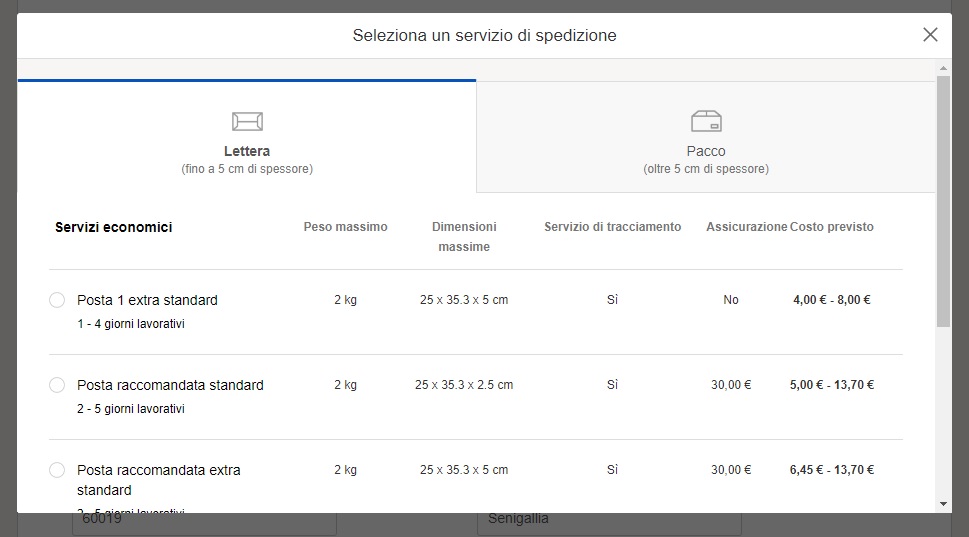This screenshot has width=969, height=537.
Task: Switch to the Lettera tab
Action: (x=247, y=137)
